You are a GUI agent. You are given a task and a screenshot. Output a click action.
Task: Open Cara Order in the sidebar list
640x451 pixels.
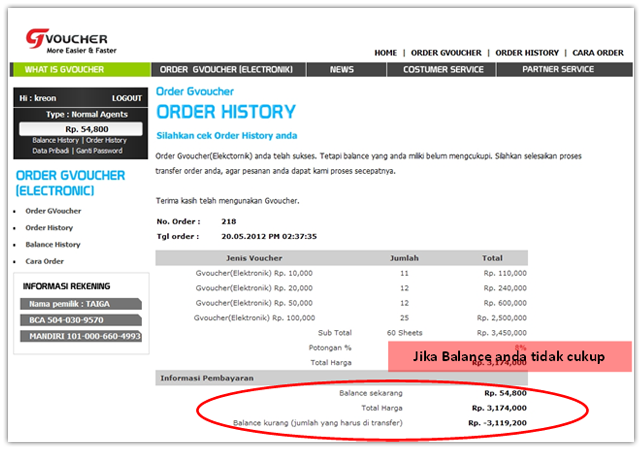tap(44, 261)
